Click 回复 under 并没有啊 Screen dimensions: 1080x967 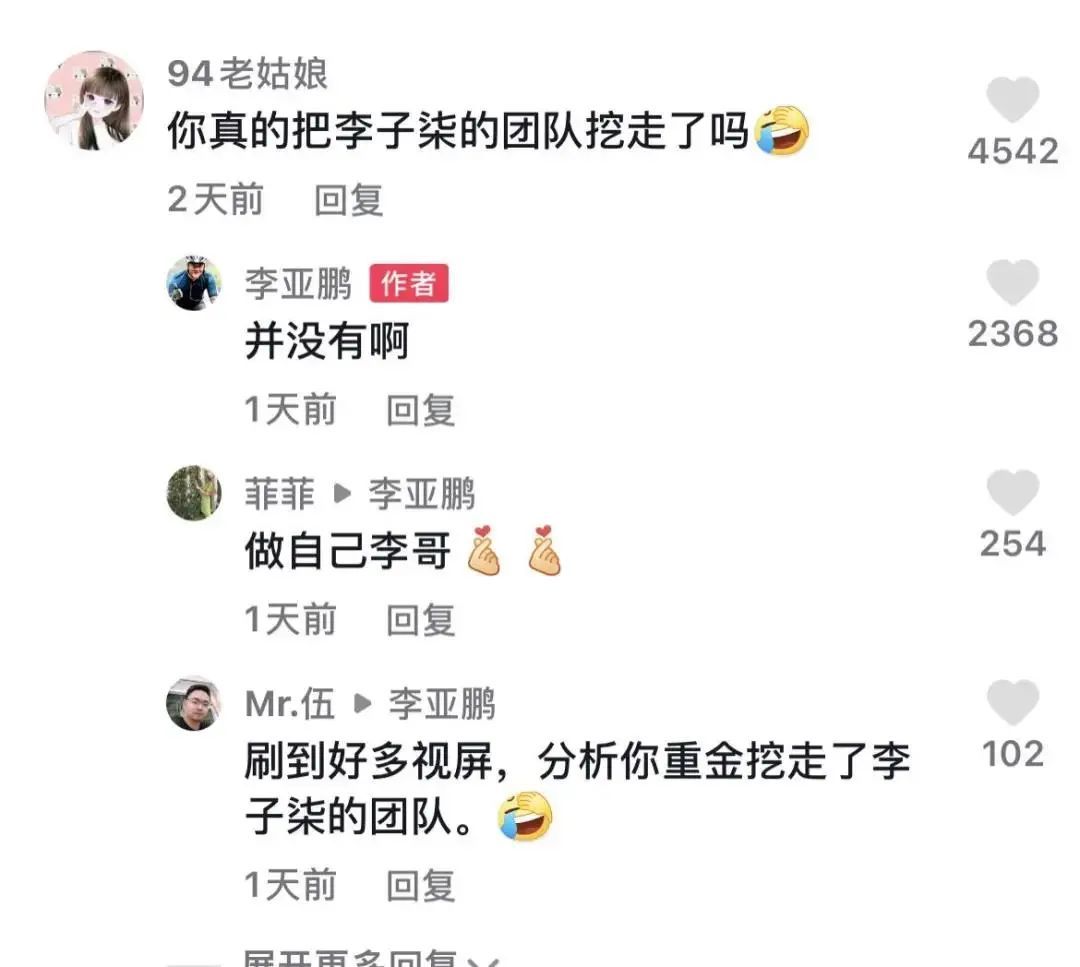coord(421,410)
